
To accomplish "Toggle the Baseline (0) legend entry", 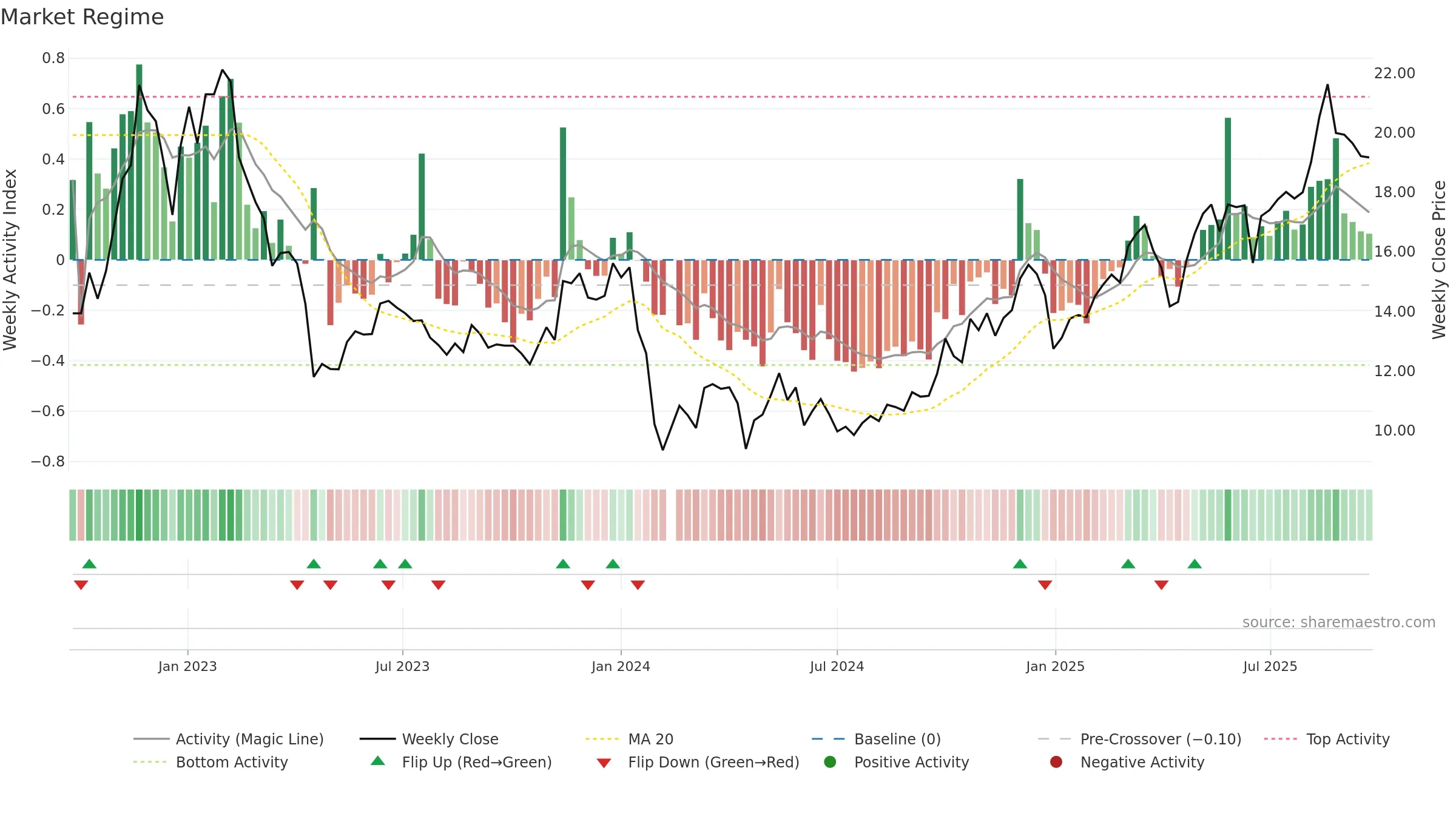I will [x=876, y=739].
